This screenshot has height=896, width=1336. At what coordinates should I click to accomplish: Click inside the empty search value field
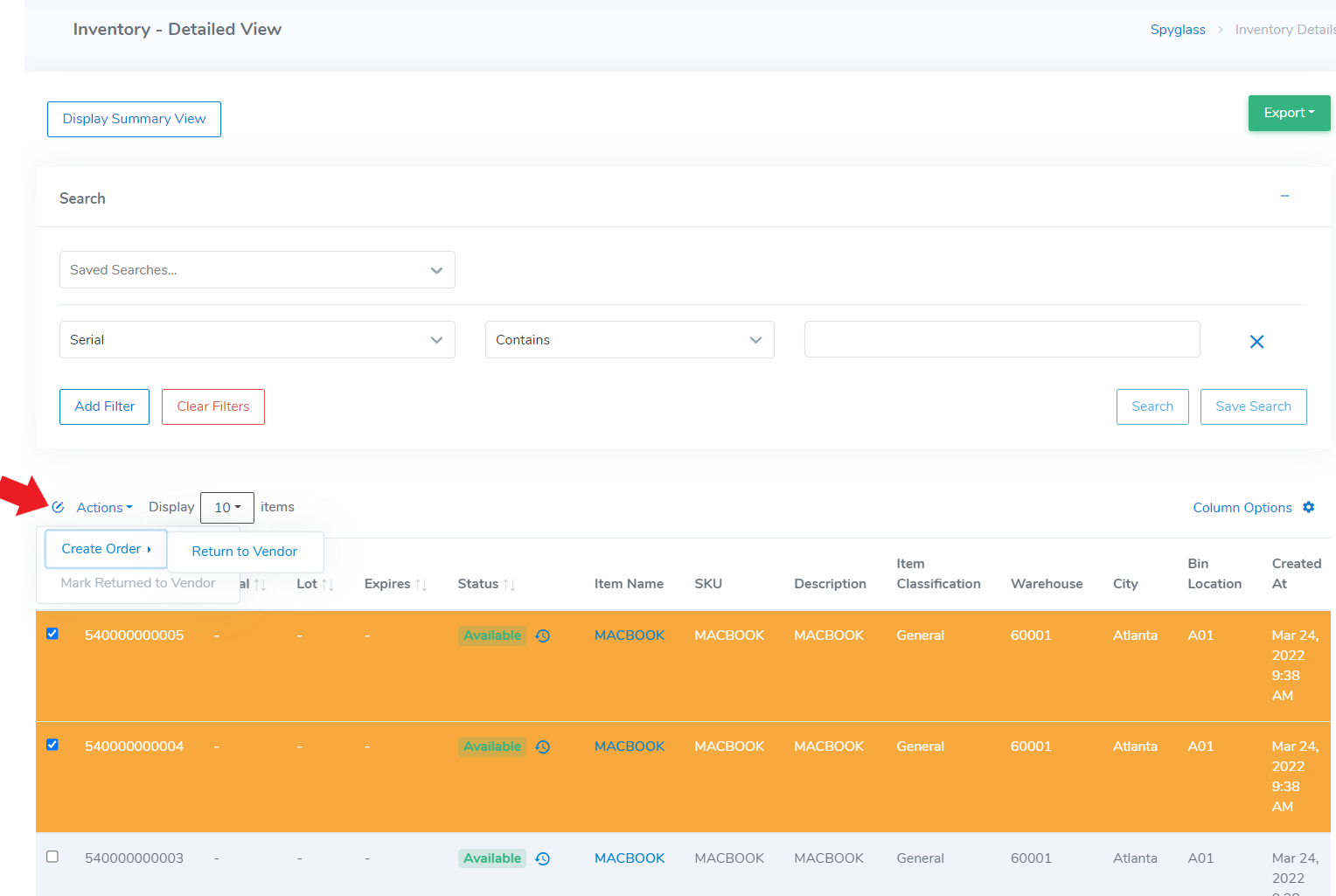tap(1001, 339)
